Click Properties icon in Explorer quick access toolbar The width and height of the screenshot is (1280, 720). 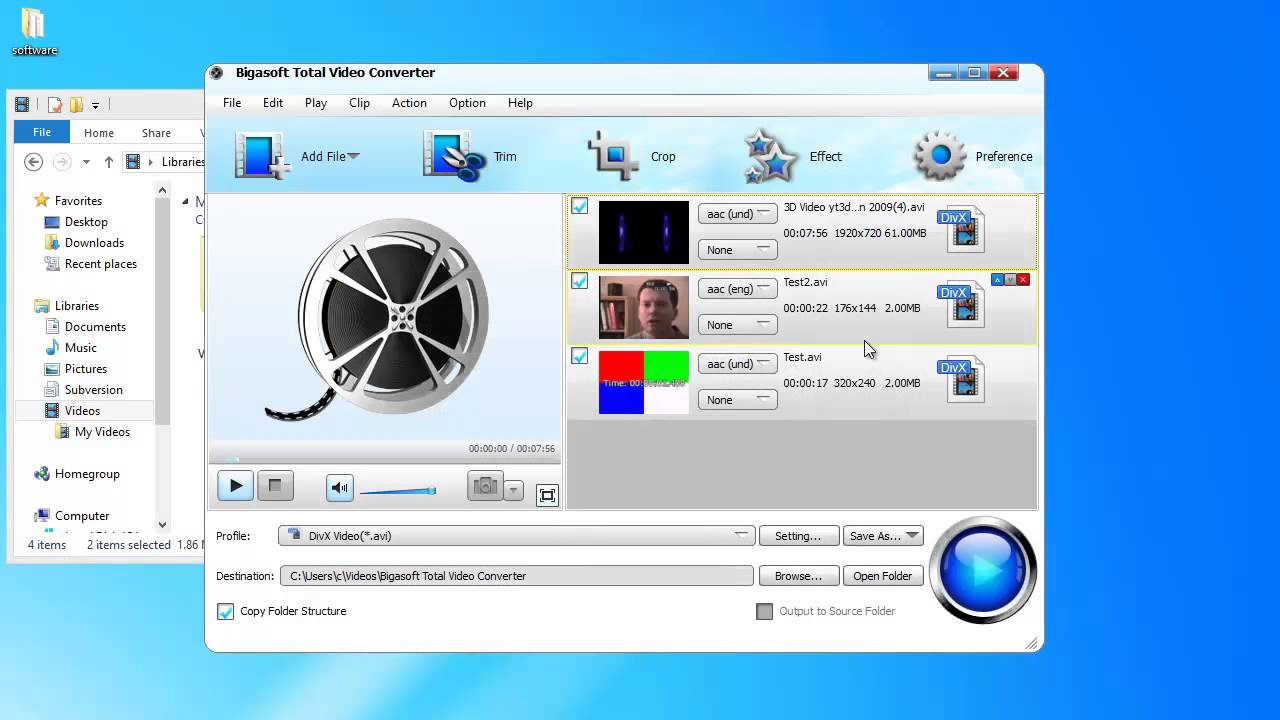tap(55, 104)
